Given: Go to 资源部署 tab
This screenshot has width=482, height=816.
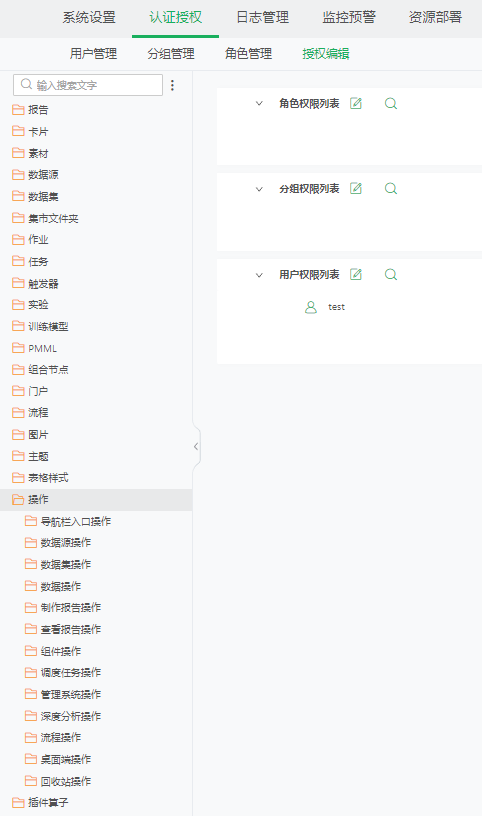Looking at the screenshot, I should [x=435, y=17].
